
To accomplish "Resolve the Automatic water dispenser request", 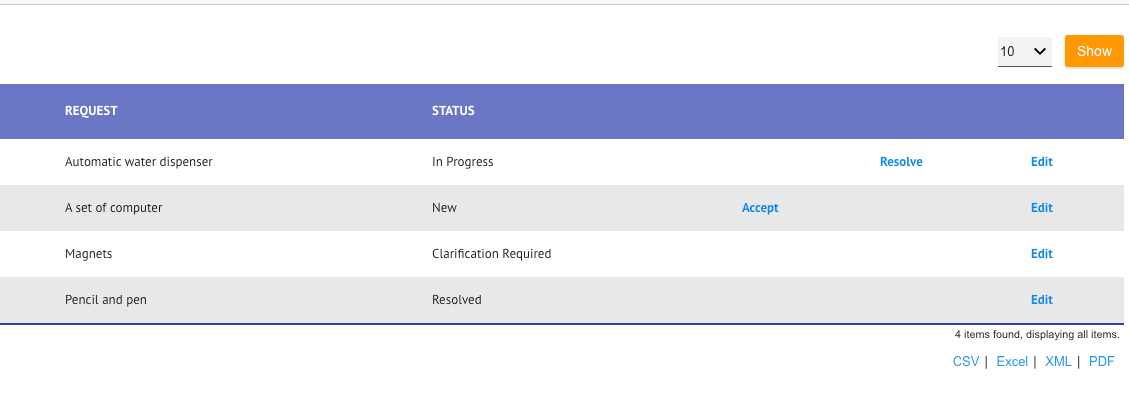I will click(901, 162).
